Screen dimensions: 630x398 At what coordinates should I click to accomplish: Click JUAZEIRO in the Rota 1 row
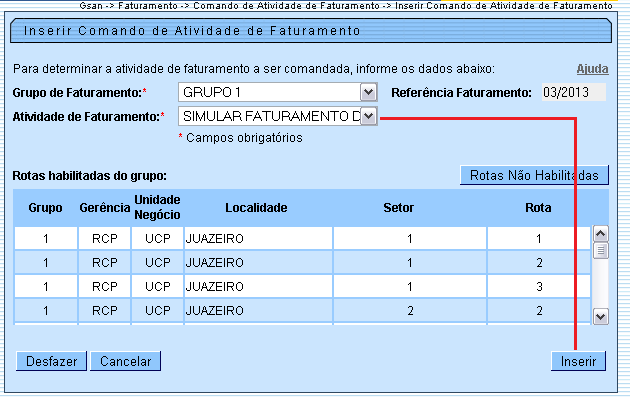point(215,239)
